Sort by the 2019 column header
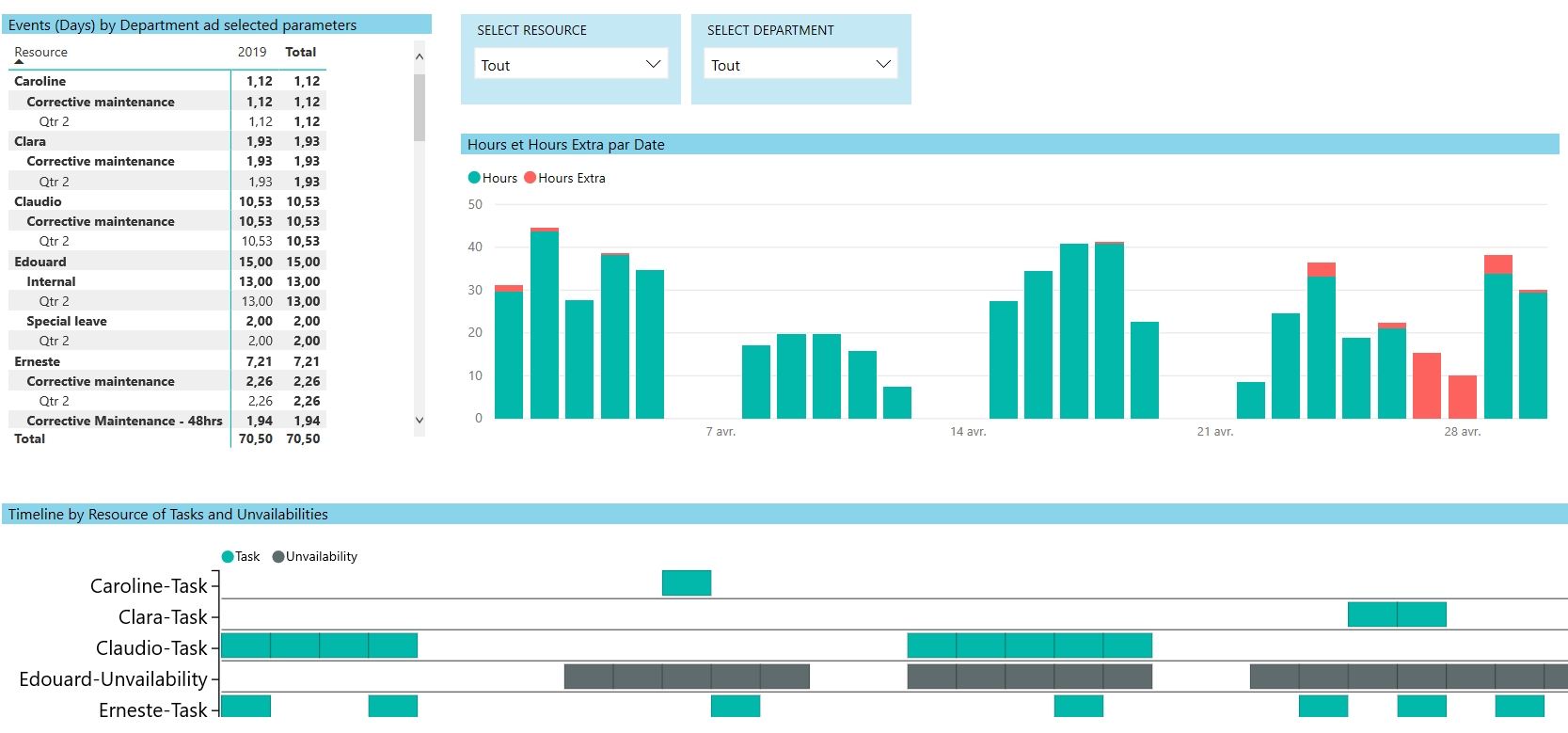This screenshot has height=733, width=1568. coord(251,53)
